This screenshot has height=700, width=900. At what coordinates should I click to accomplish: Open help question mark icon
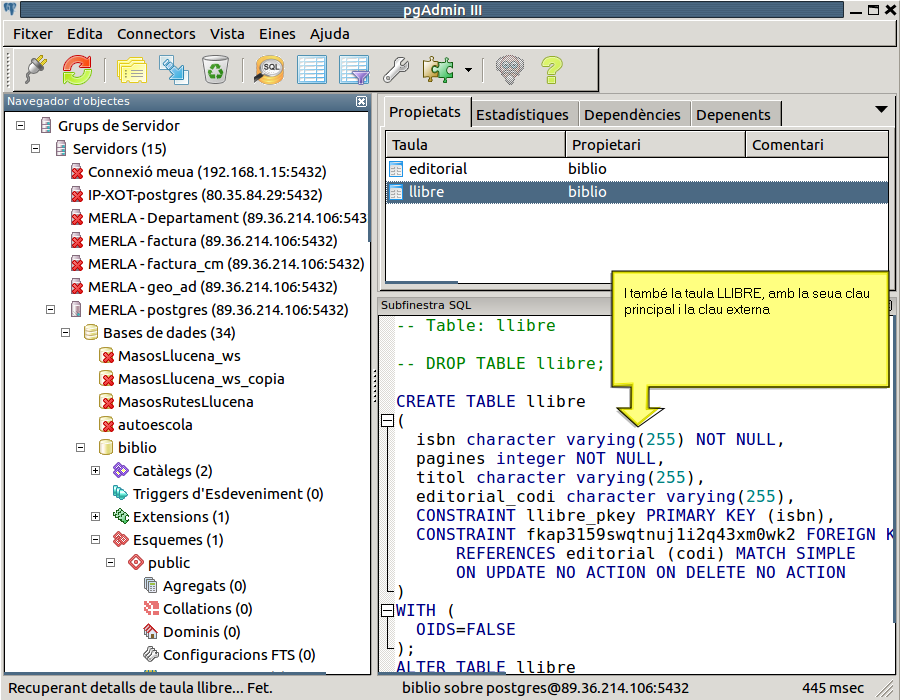pyautogui.click(x=552, y=70)
